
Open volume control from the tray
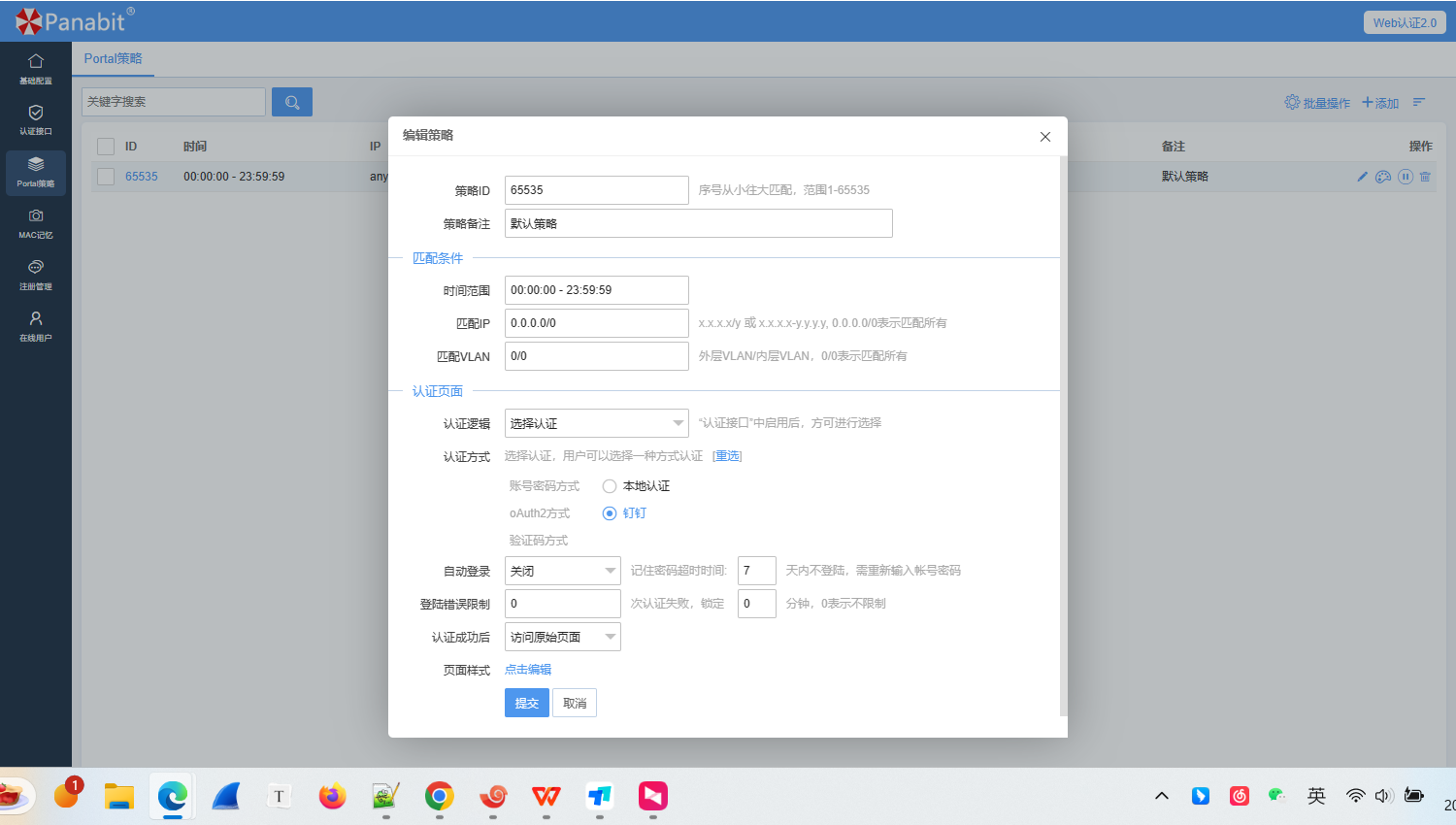pyautogui.click(x=1384, y=796)
